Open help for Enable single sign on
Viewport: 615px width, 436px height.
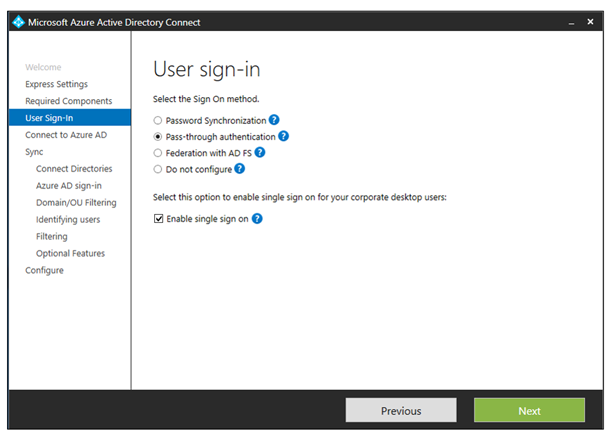coord(257,218)
